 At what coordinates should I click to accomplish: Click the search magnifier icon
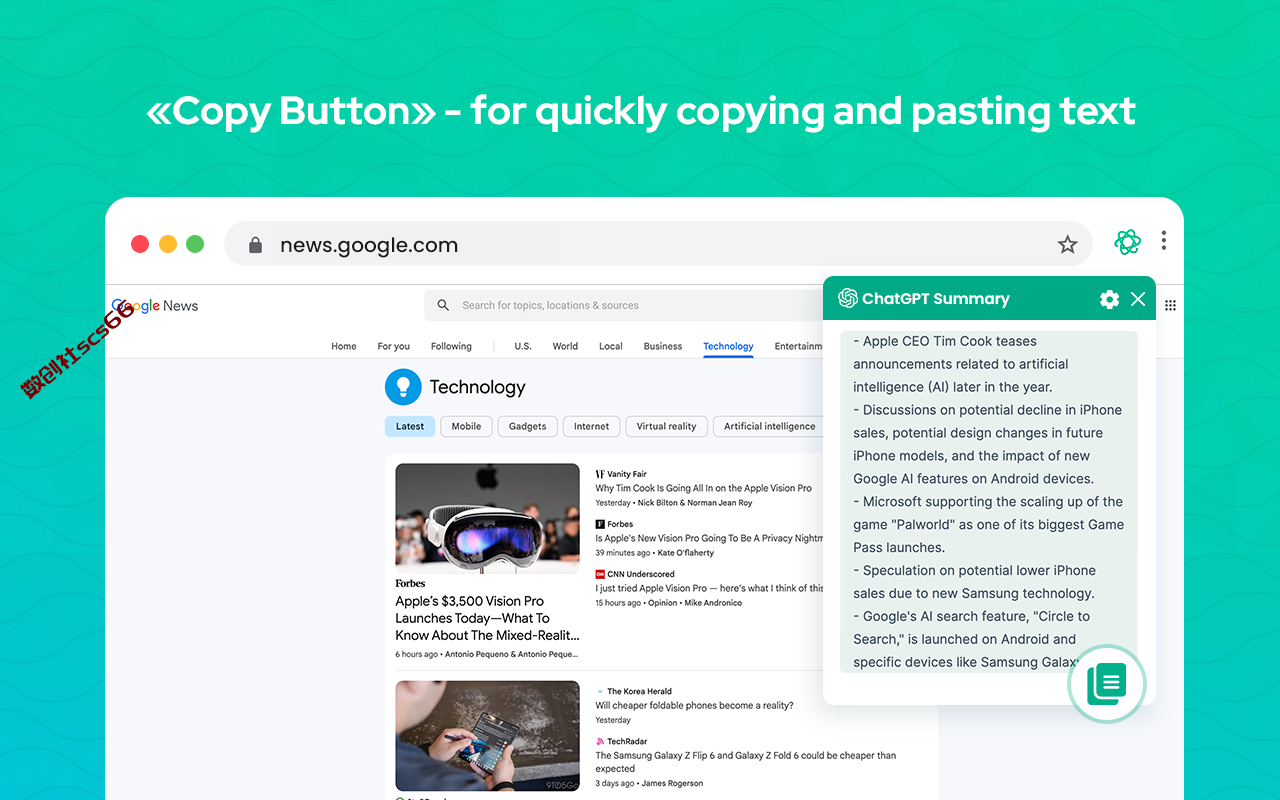(x=443, y=305)
